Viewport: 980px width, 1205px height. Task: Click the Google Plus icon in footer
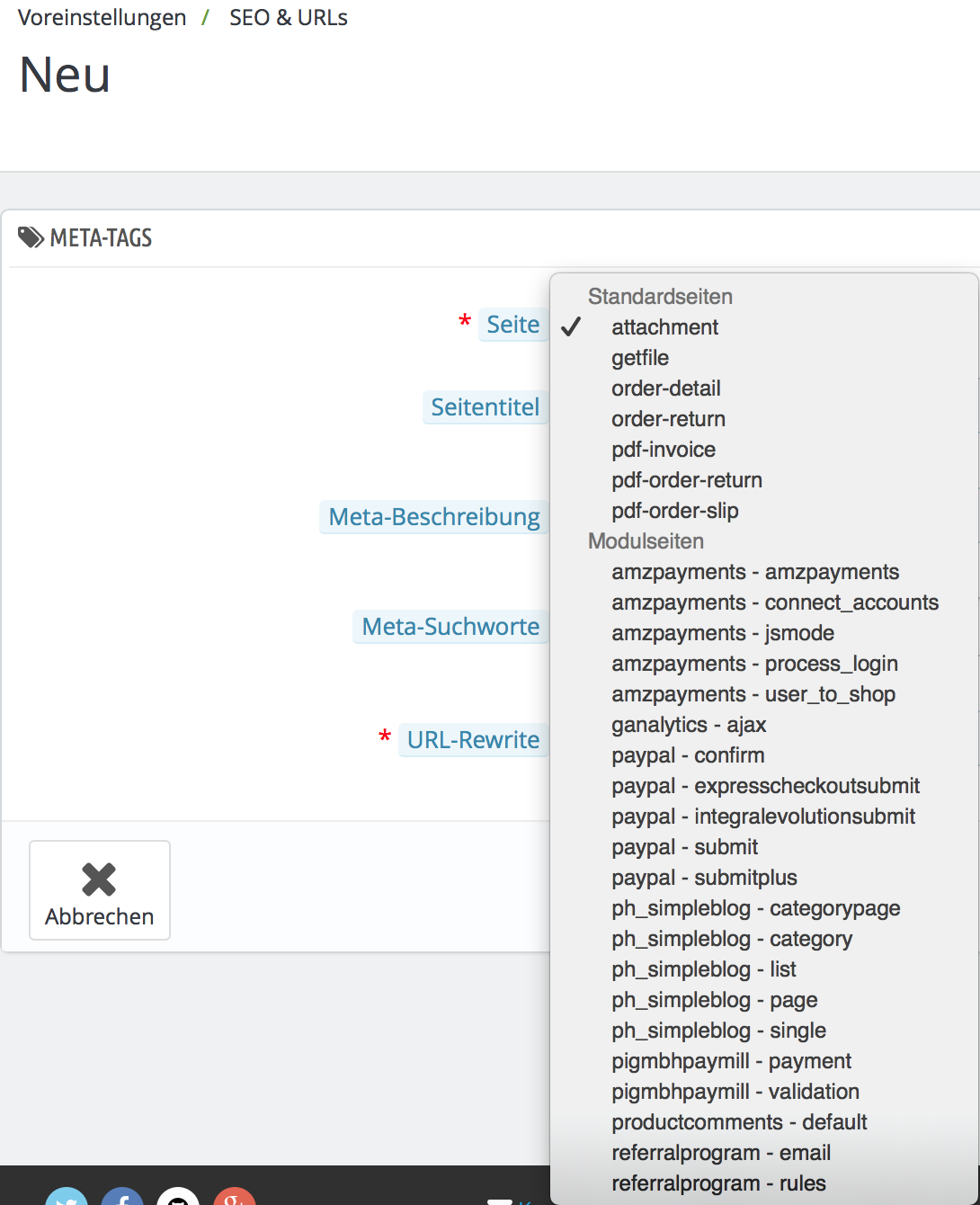[234, 1198]
